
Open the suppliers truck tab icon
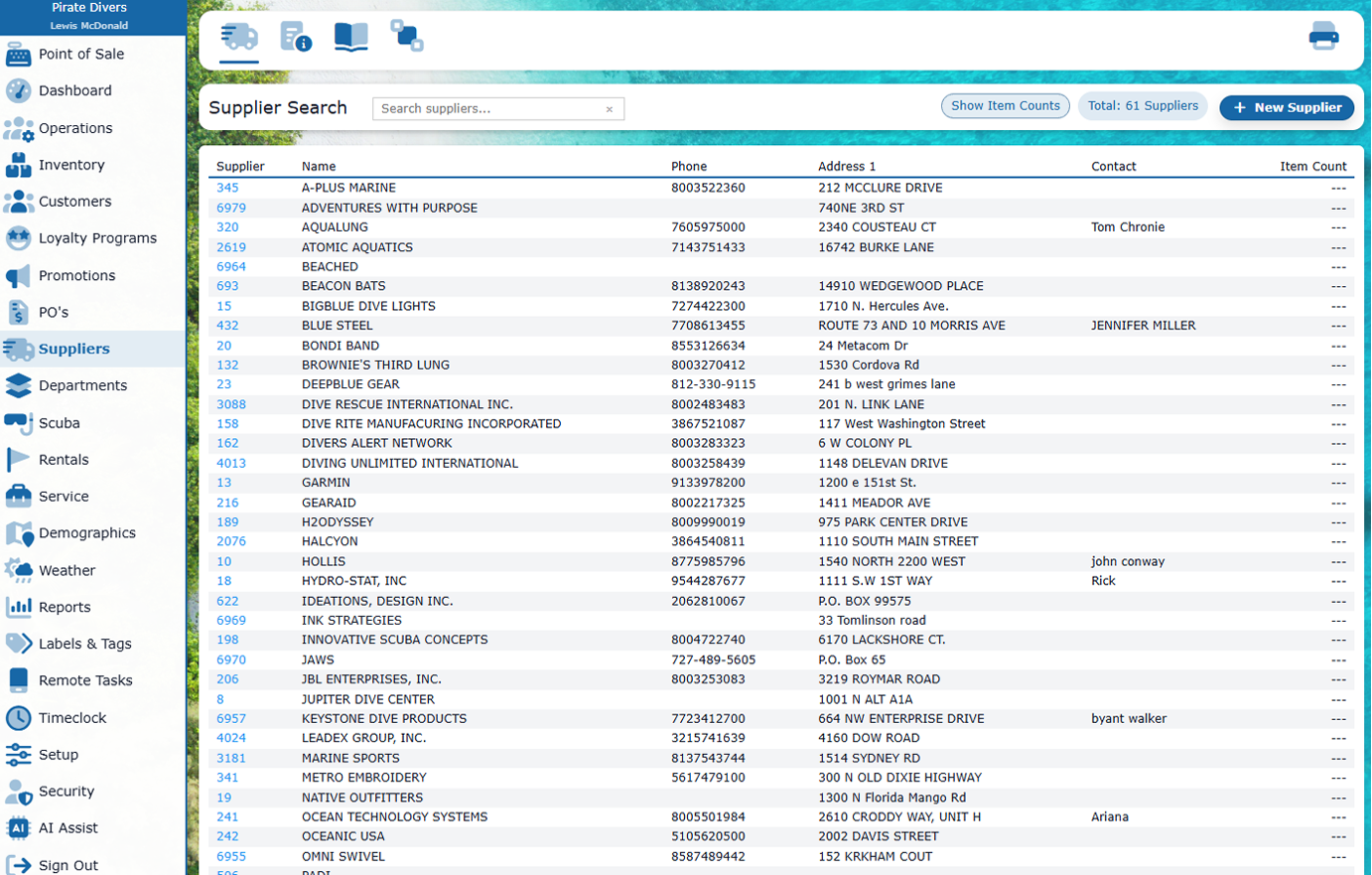click(239, 37)
